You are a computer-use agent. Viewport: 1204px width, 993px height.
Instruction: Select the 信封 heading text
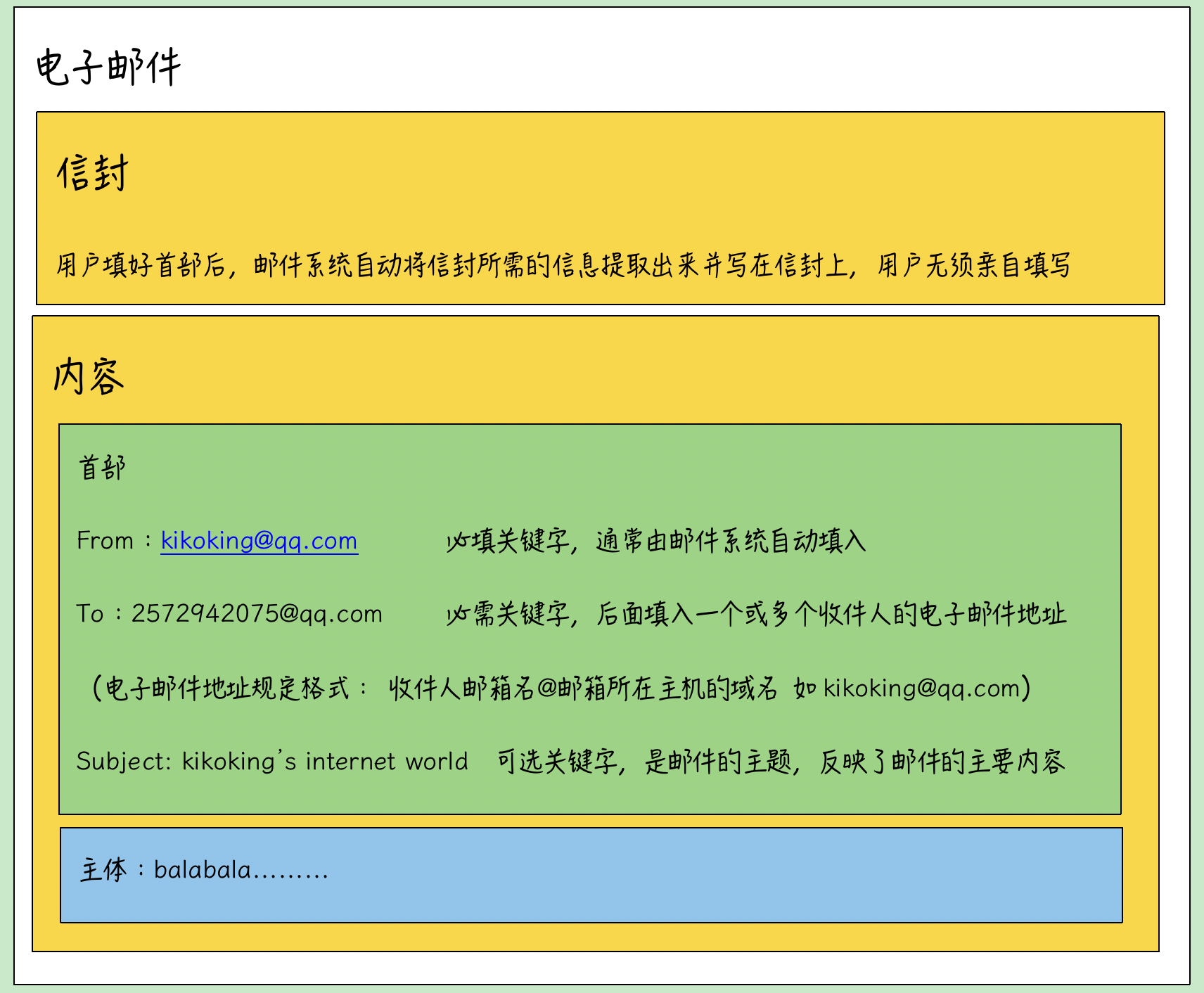[x=93, y=173]
